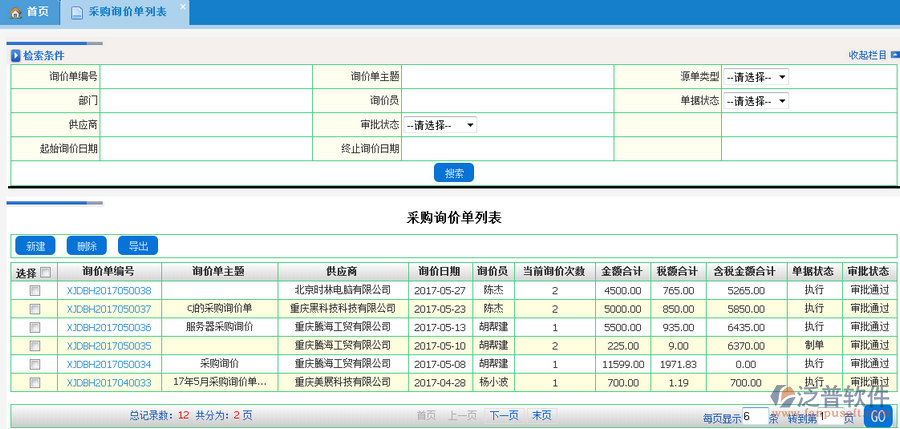Click the document icon on 采购询价单列表 tab
The image size is (900, 429).
pyautogui.click(x=77, y=12)
